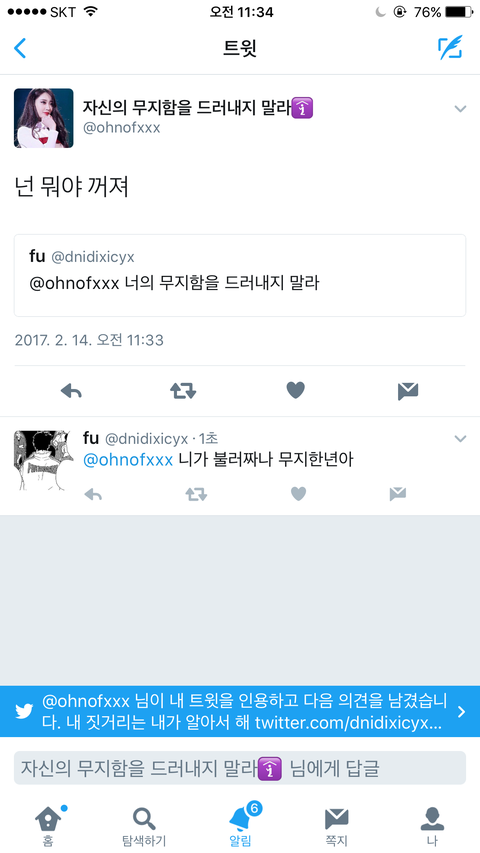Viewport: 480px width, 853px height.
Task: Go to the 나 profile tab
Action: point(432,826)
